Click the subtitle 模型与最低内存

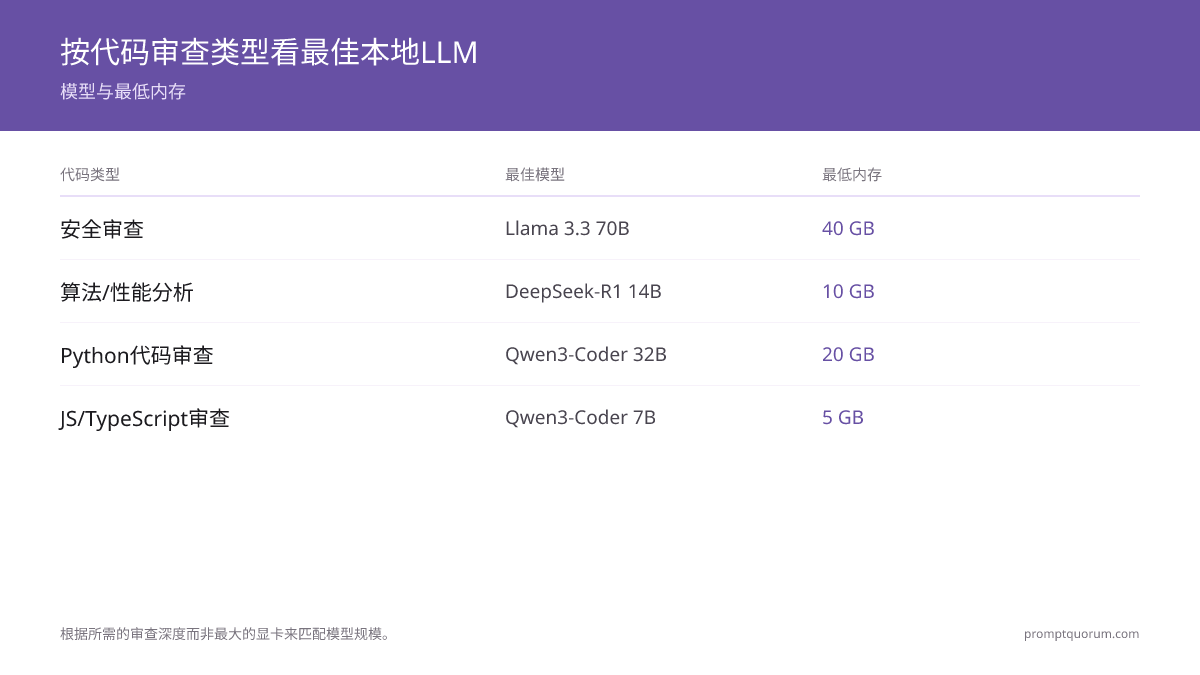(x=123, y=92)
